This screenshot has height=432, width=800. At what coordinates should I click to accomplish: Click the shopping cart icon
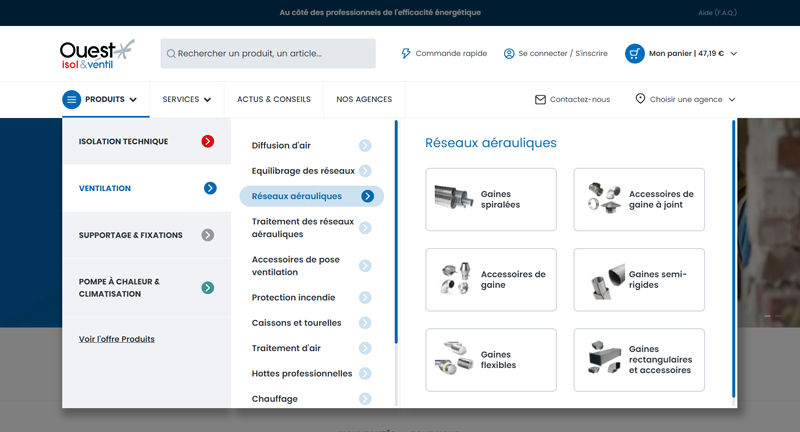[x=634, y=54]
